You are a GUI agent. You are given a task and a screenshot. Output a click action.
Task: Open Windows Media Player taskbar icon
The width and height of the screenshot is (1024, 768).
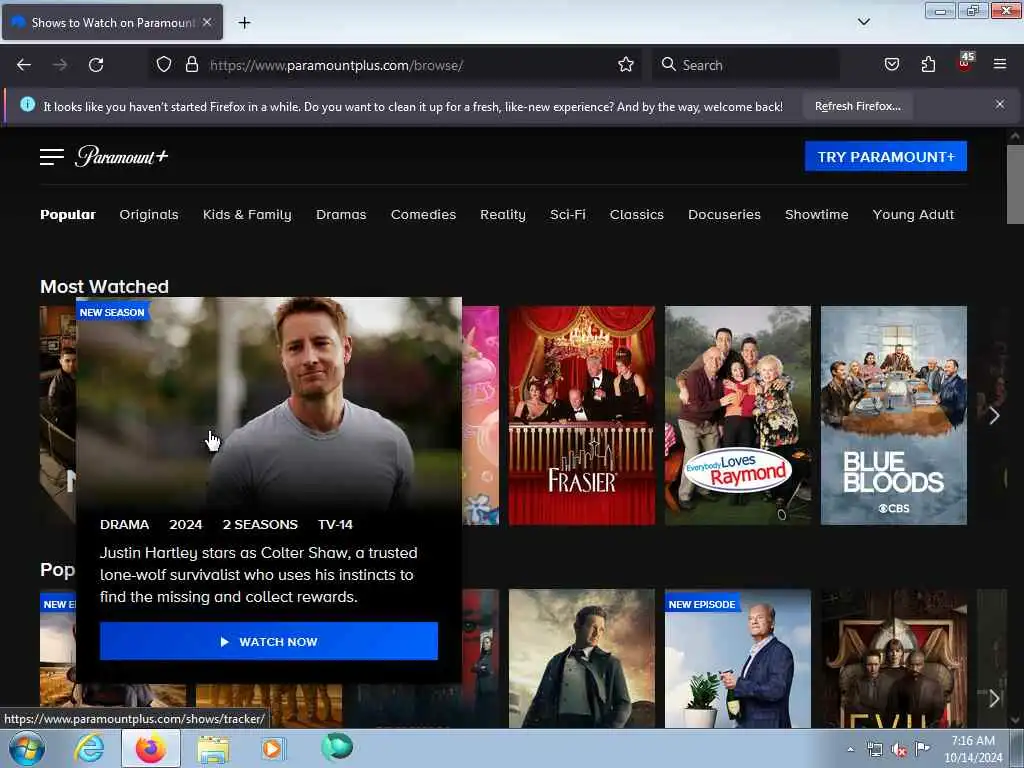(272, 748)
